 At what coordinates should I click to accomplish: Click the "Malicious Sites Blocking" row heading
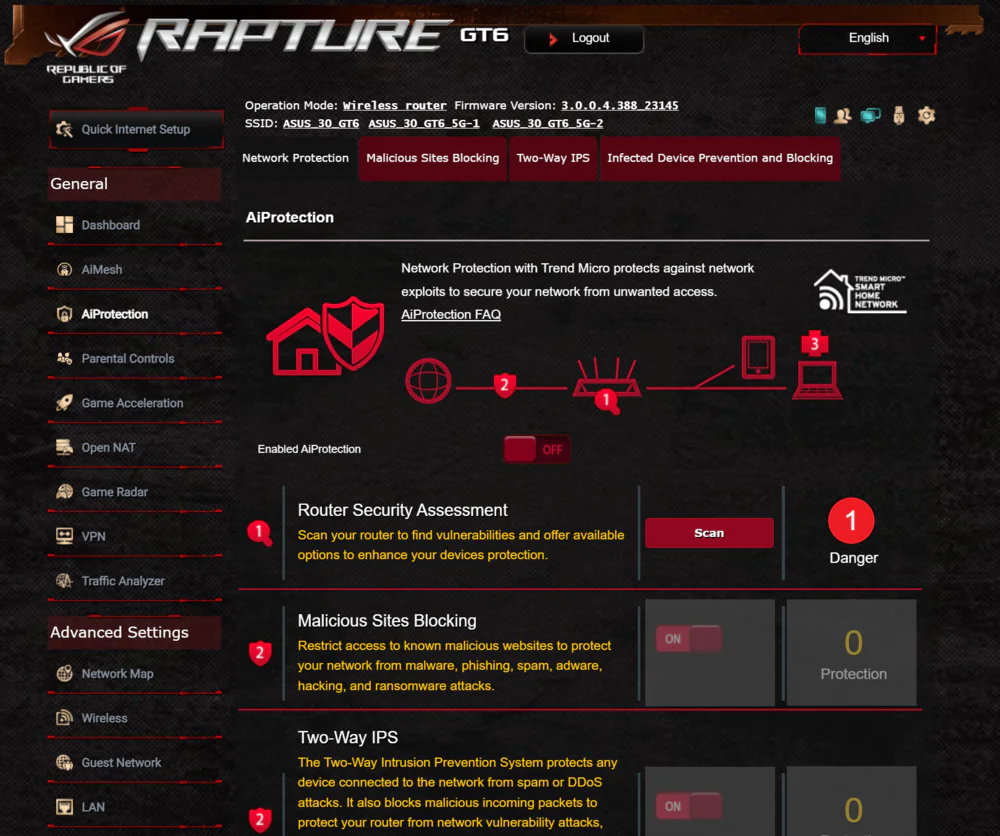pos(387,620)
